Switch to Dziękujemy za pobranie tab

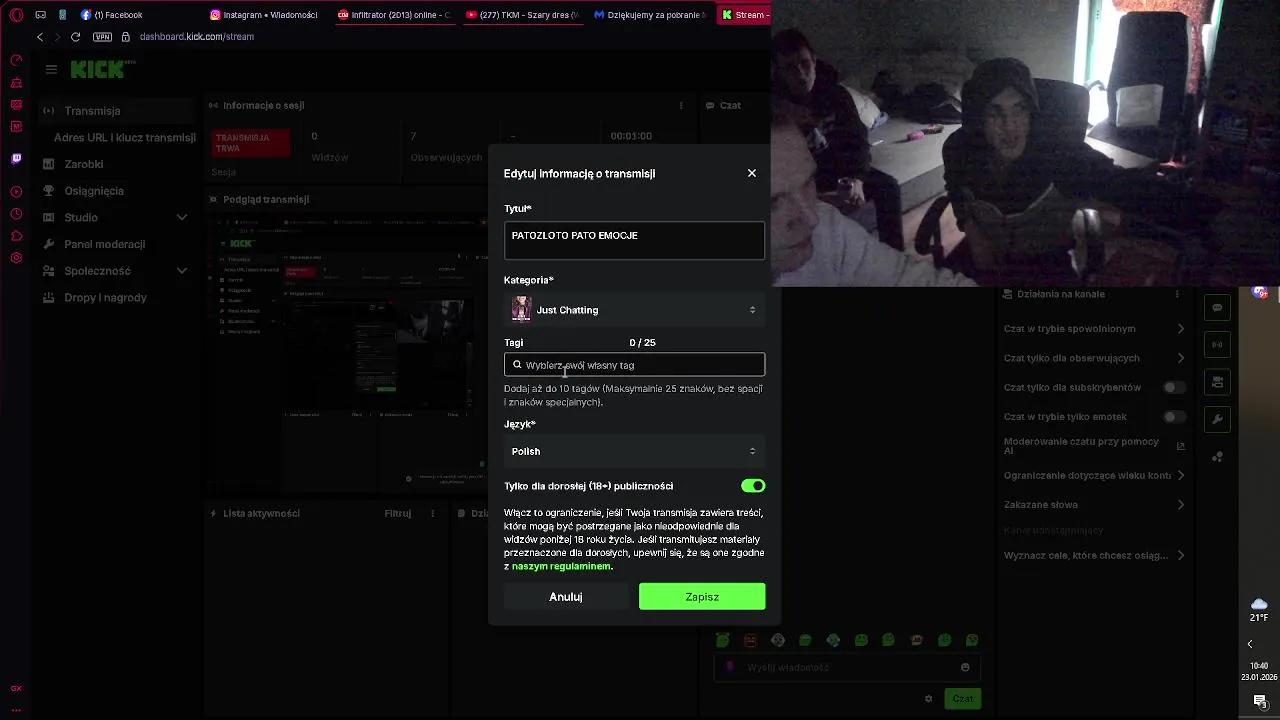(x=650, y=15)
